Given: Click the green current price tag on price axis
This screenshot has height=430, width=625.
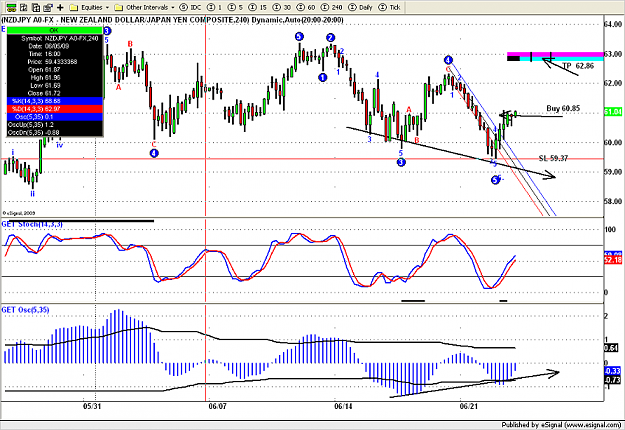Looking at the screenshot, I should click(x=613, y=112).
